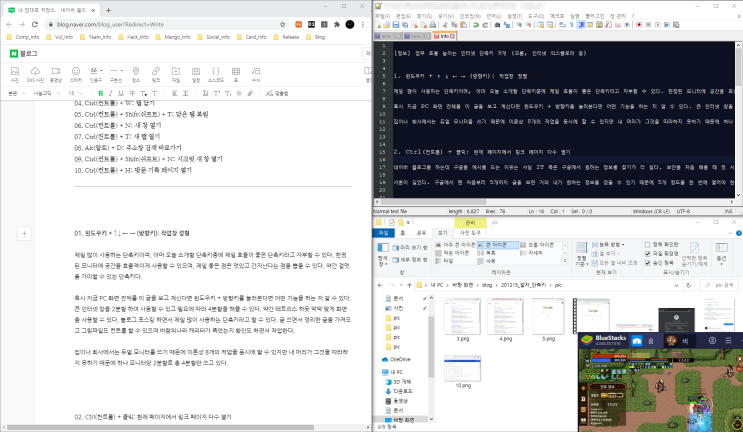Open the Hack_Info bookmark folder
This screenshot has width=743, height=432.
[134, 37]
